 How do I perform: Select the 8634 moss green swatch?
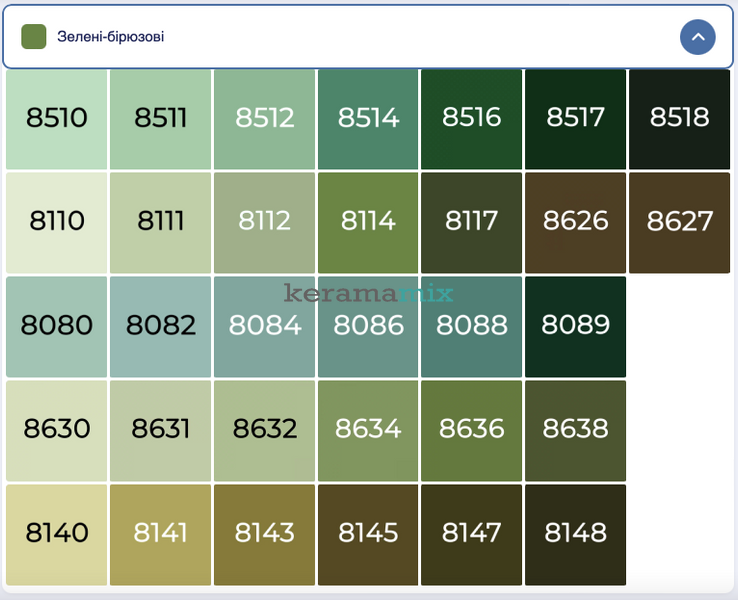point(368,431)
